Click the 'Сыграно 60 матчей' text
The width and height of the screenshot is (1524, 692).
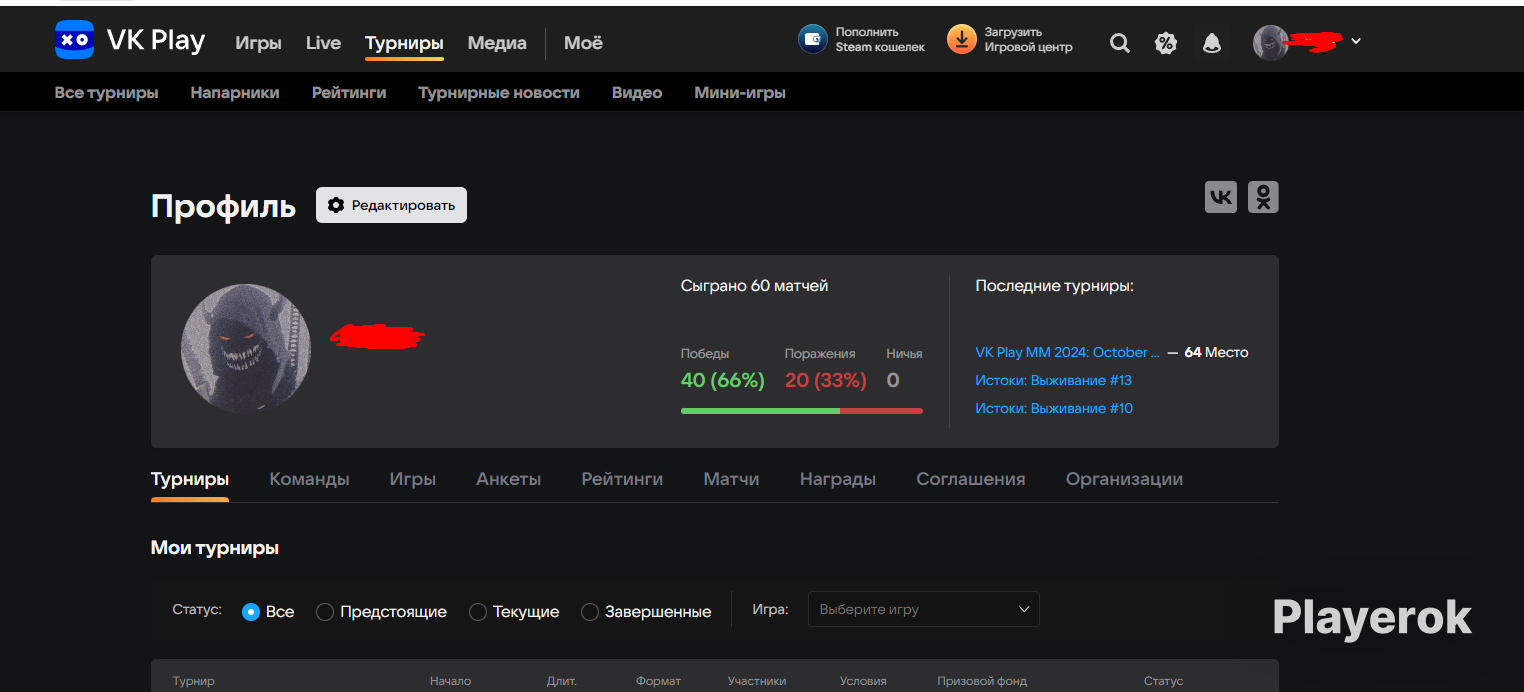pos(754,286)
